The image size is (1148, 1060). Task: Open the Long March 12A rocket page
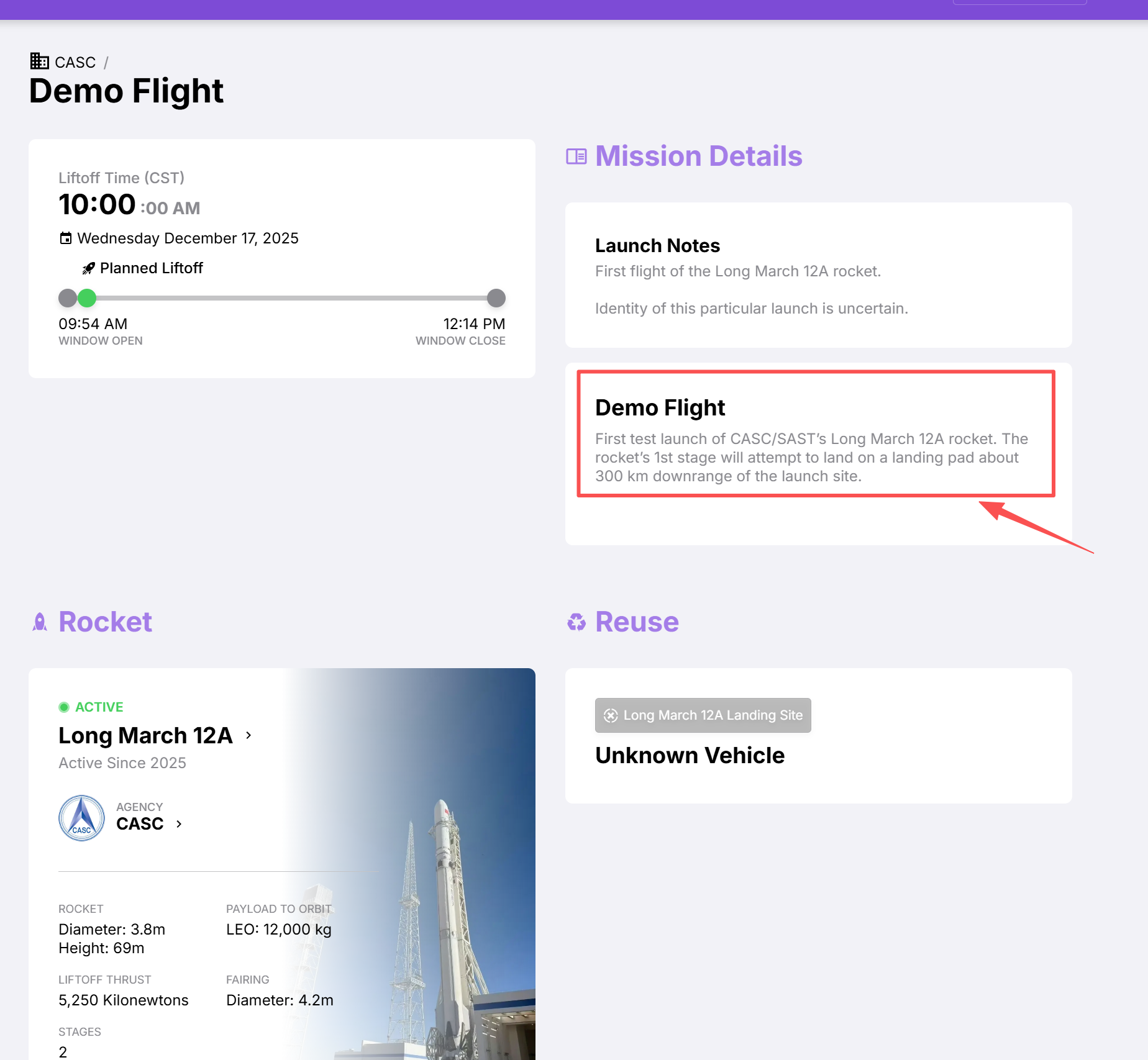pos(145,735)
